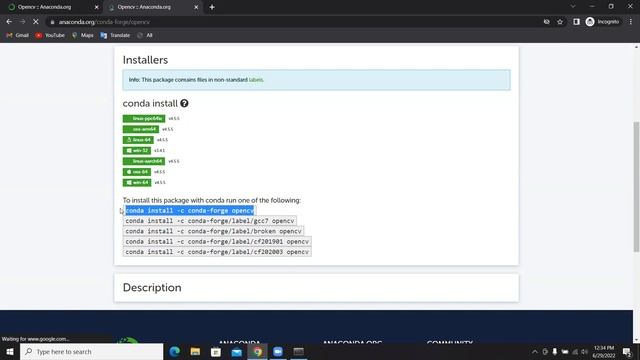Close the first Opencv Anaconda.org tab
This screenshot has width=640, height=360.
click(97, 7)
